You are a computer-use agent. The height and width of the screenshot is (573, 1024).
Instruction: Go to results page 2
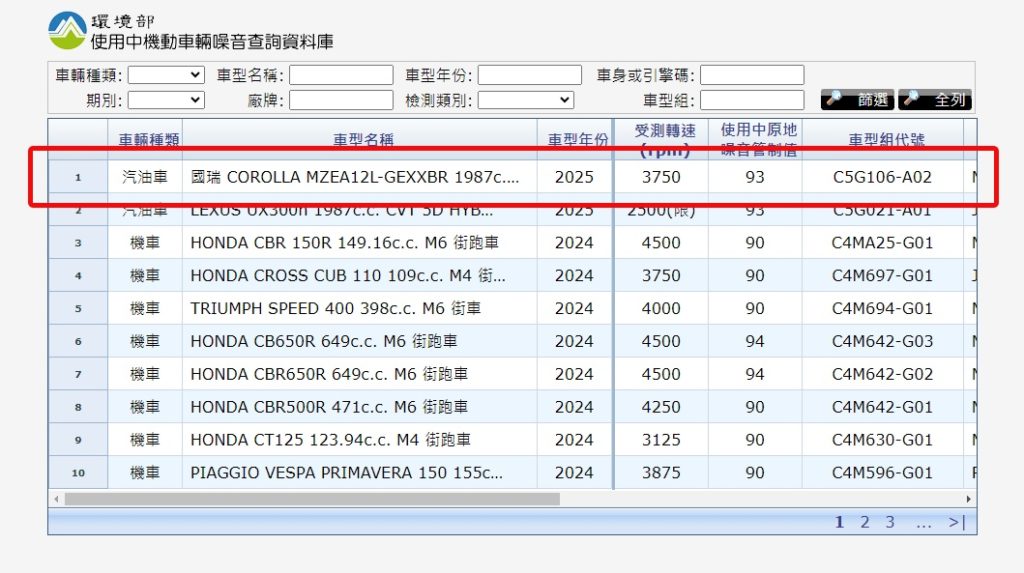(865, 522)
